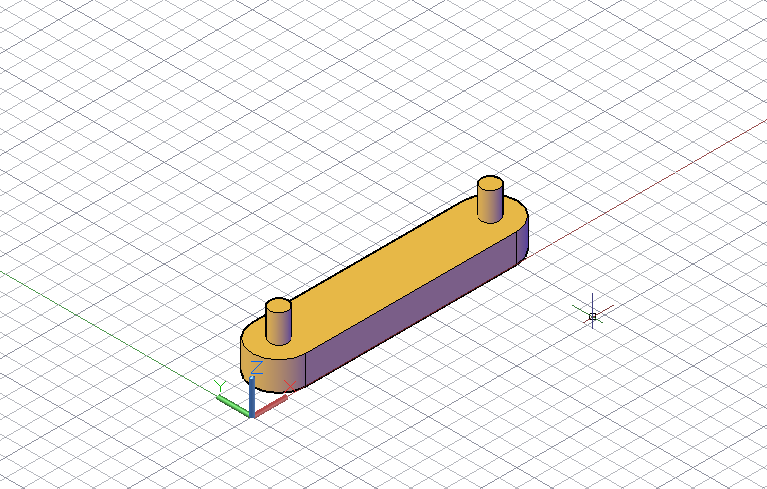Select the left cylindrical peg on the solid
The image size is (767, 489).
coord(278,322)
